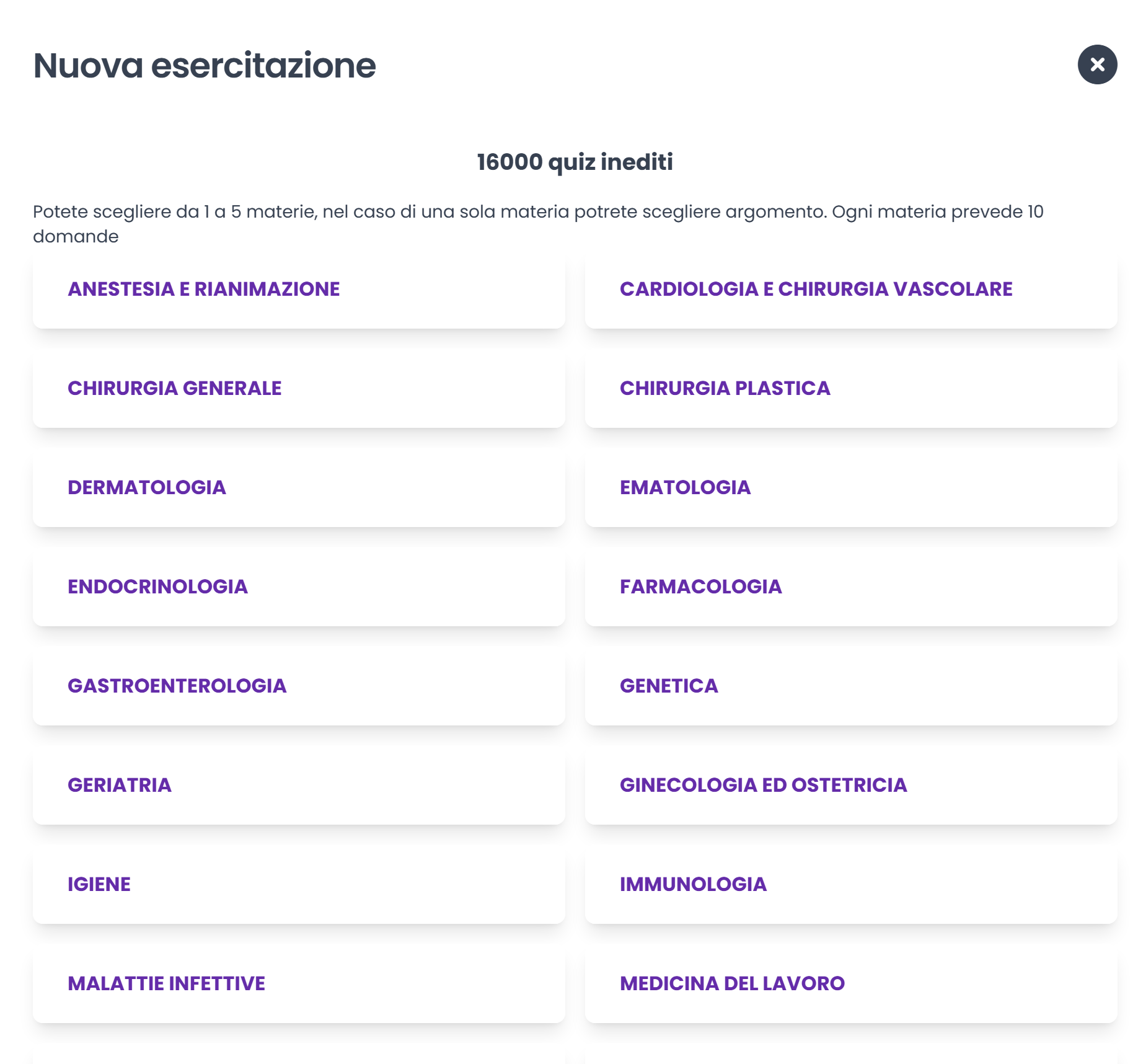Pick the Chirurgia Generale subject card
Image resolution: width=1138 pixels, height=1064 pixels.
click(299, 389)
